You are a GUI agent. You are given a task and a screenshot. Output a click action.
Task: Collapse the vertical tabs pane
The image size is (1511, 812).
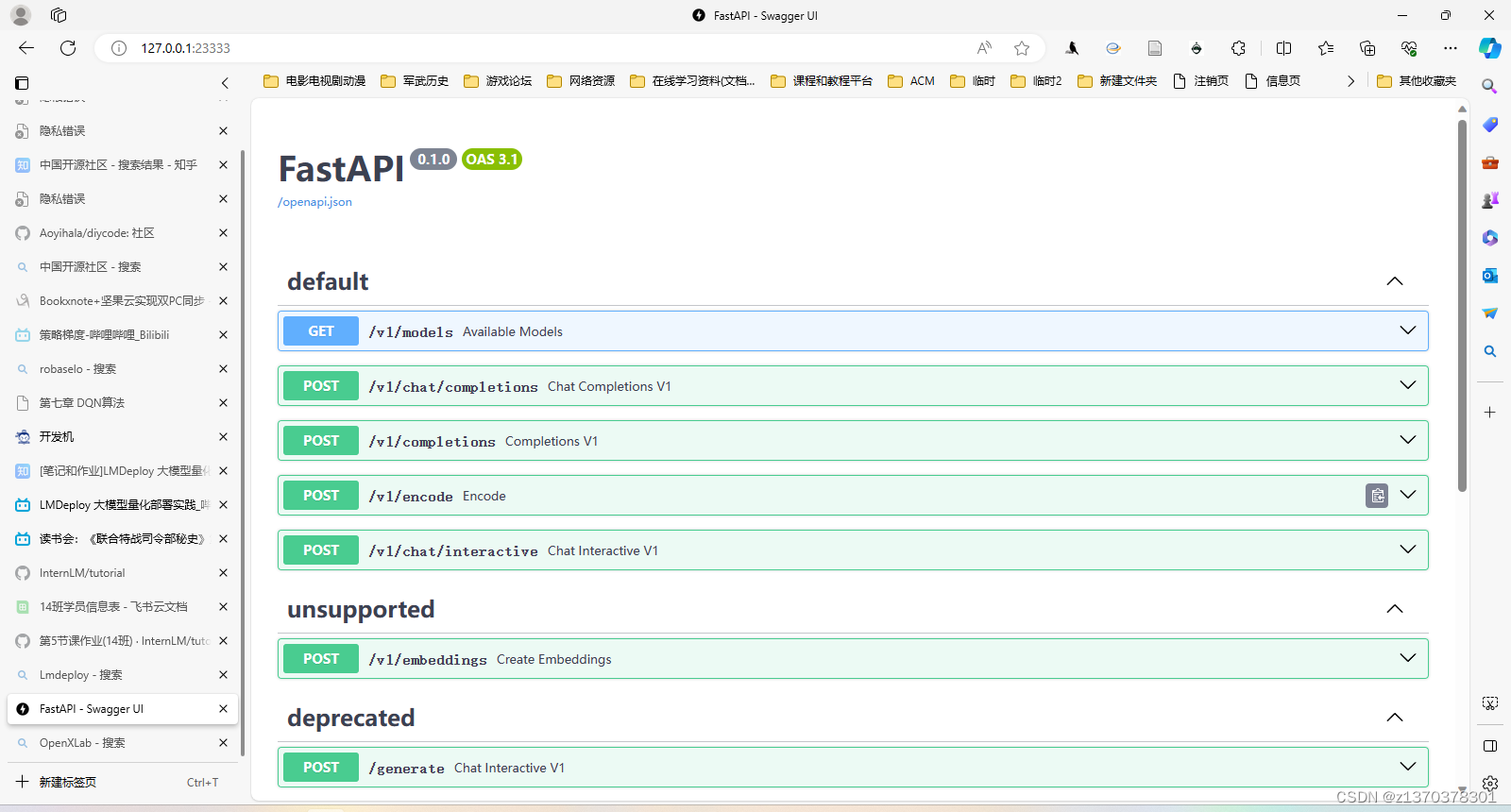225,83
